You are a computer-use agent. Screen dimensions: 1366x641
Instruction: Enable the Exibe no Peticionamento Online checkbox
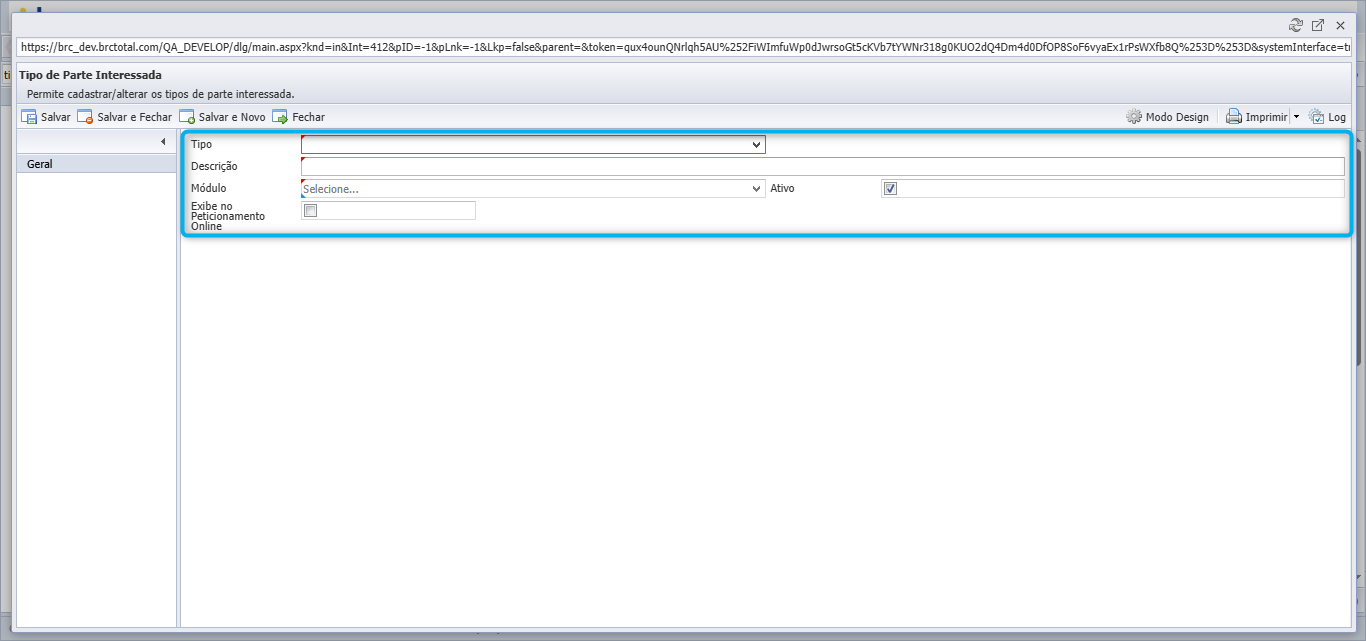(x=311, y=211)
